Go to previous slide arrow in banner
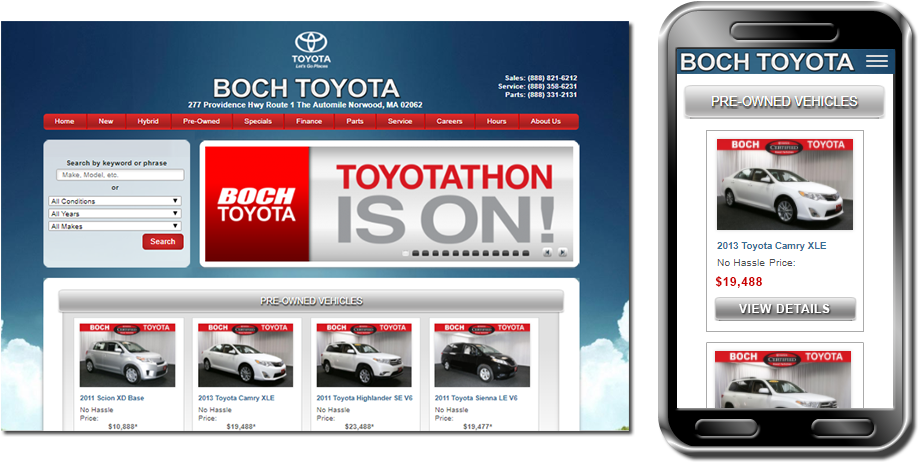920x464 pixels. (x=547, y=252)
